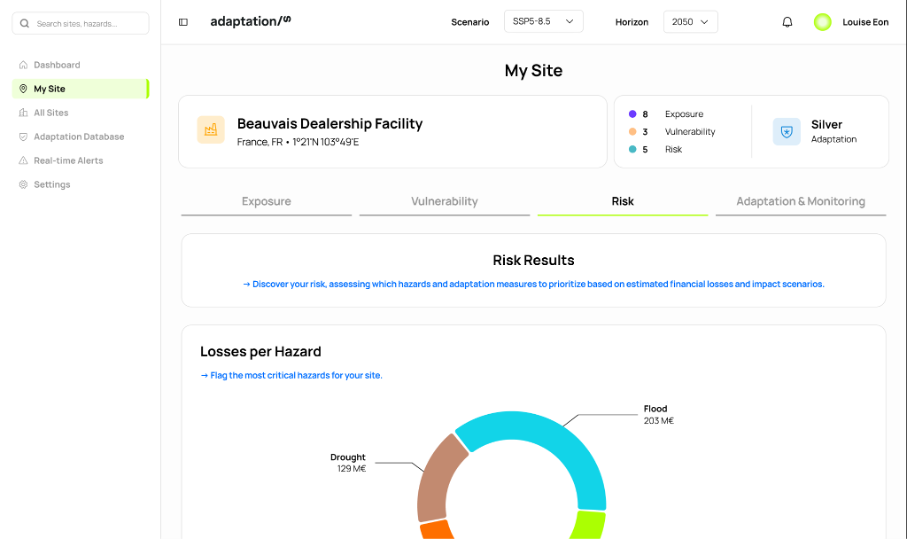Click the Beauvais facility factory icon
Screen dimensions: 908x540
click(210, 130)
